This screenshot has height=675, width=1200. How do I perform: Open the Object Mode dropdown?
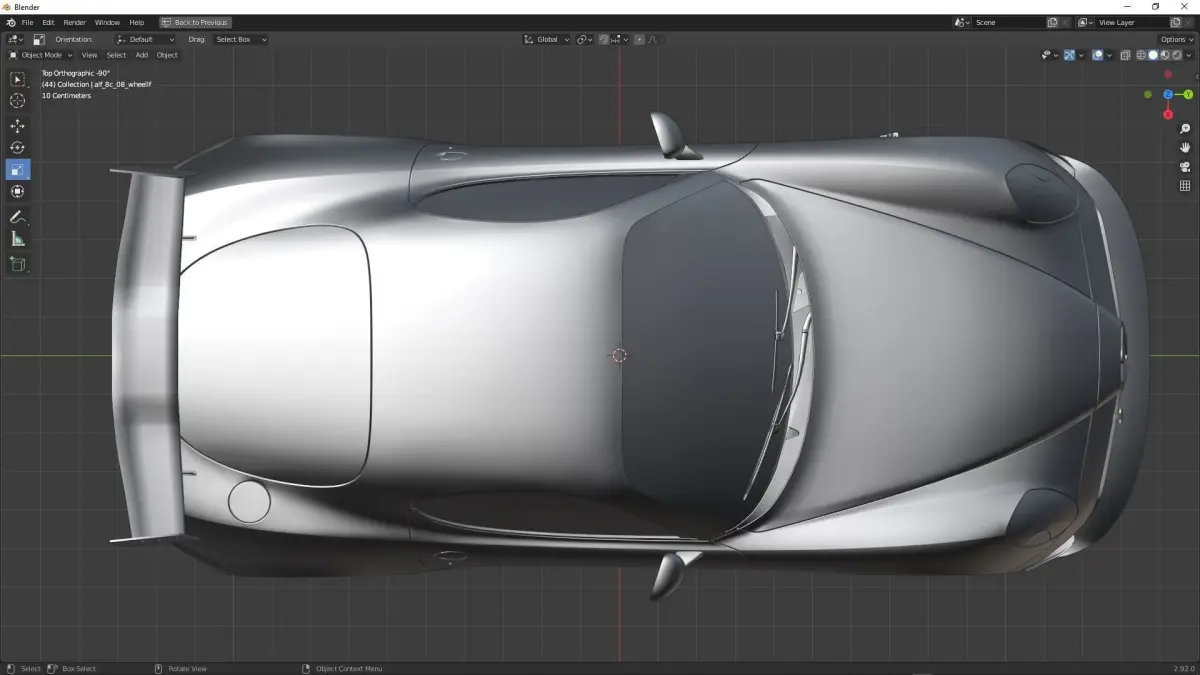tap(40, 55)
